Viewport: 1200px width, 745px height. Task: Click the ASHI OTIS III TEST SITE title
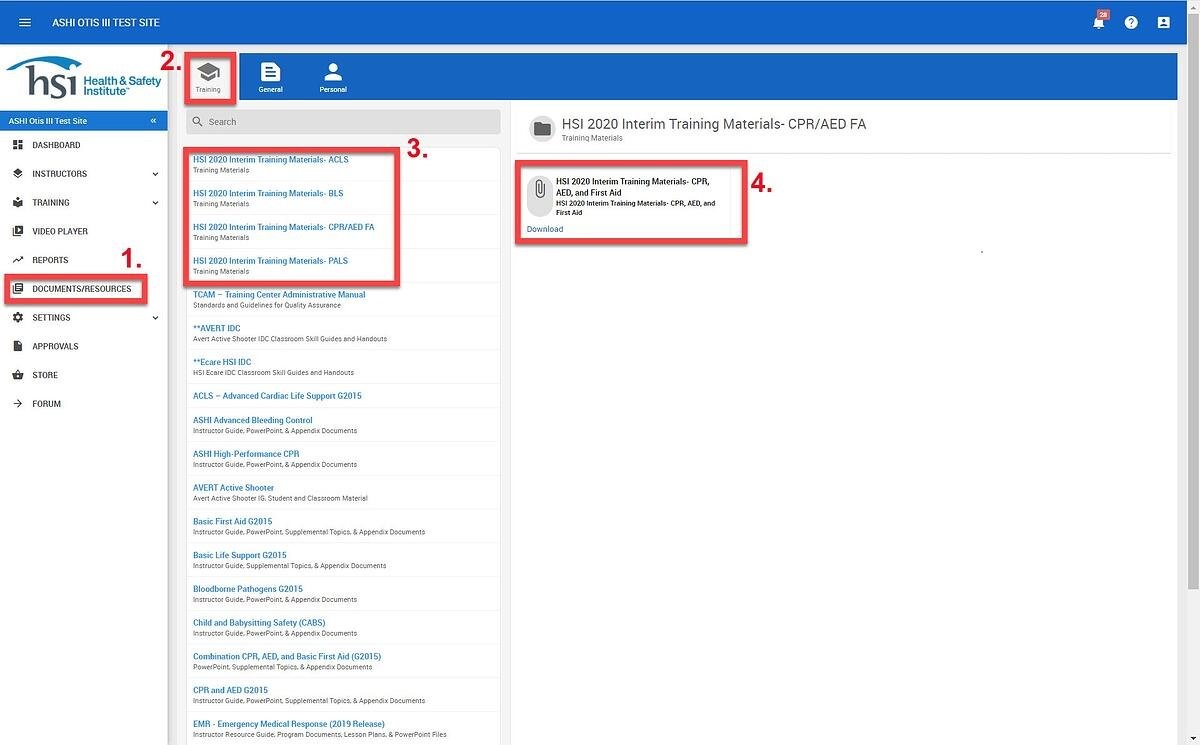click(106, 22)
